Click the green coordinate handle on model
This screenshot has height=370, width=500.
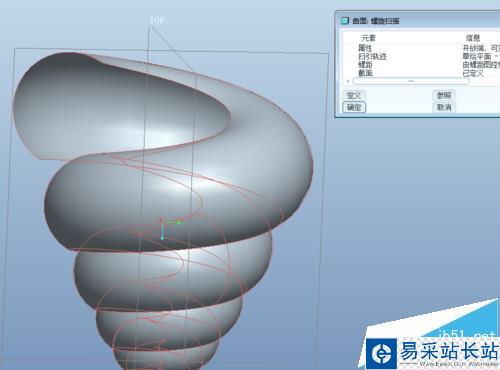(x=179, y=222)
